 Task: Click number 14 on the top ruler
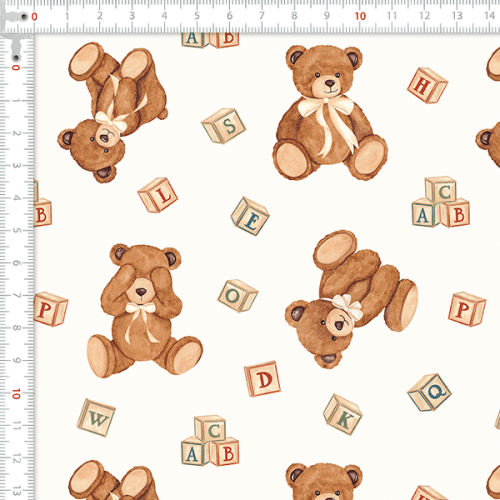[489, 16]
